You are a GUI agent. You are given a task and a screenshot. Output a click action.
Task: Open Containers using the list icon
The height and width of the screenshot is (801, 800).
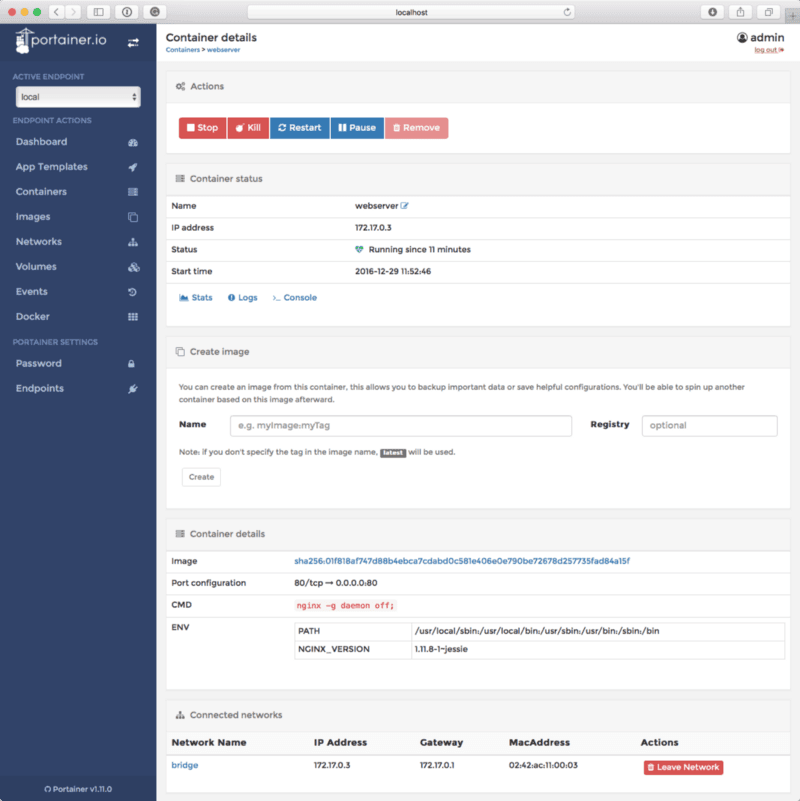(133, 191)
